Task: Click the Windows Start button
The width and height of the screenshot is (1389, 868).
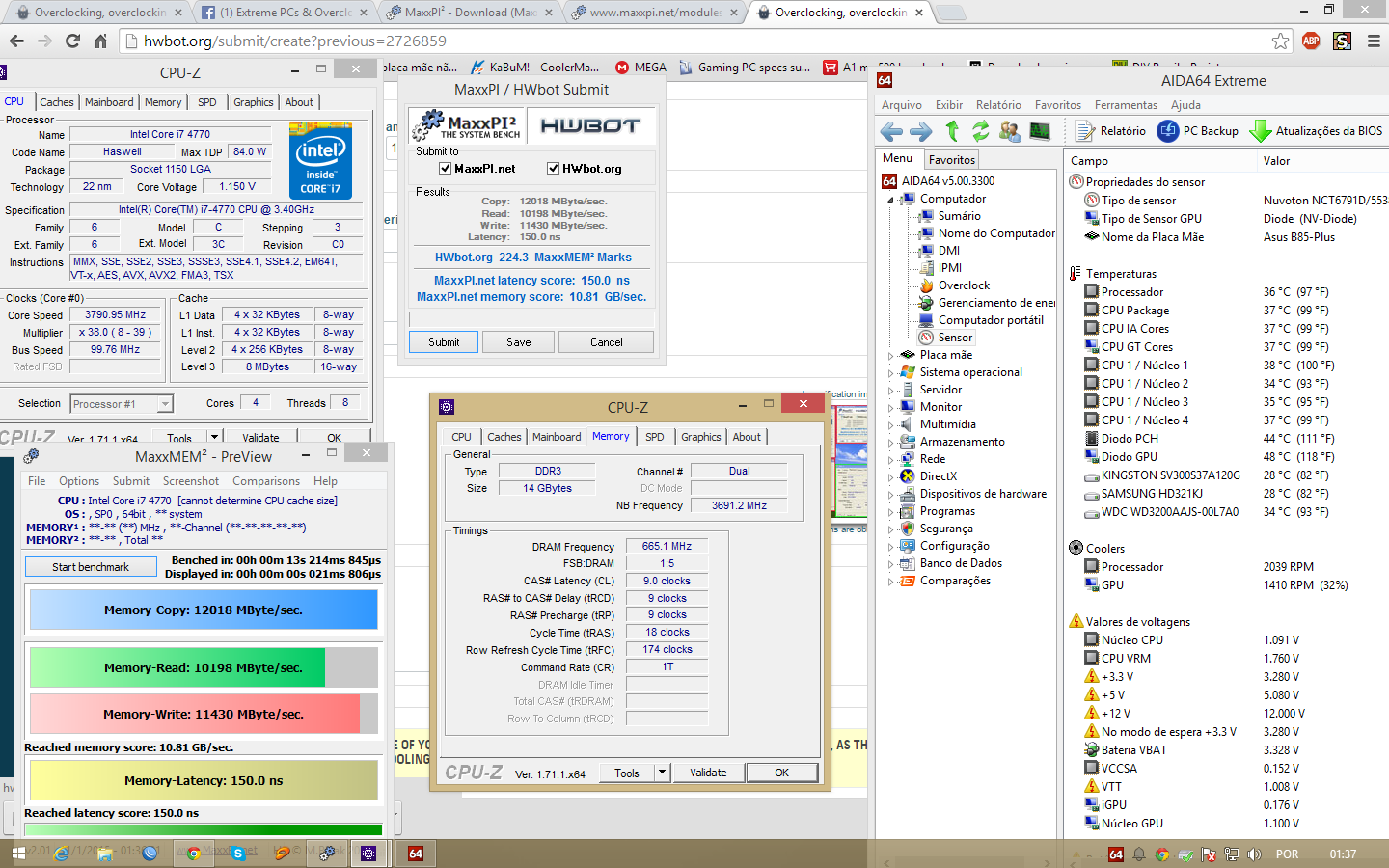Action: (18, 854)
